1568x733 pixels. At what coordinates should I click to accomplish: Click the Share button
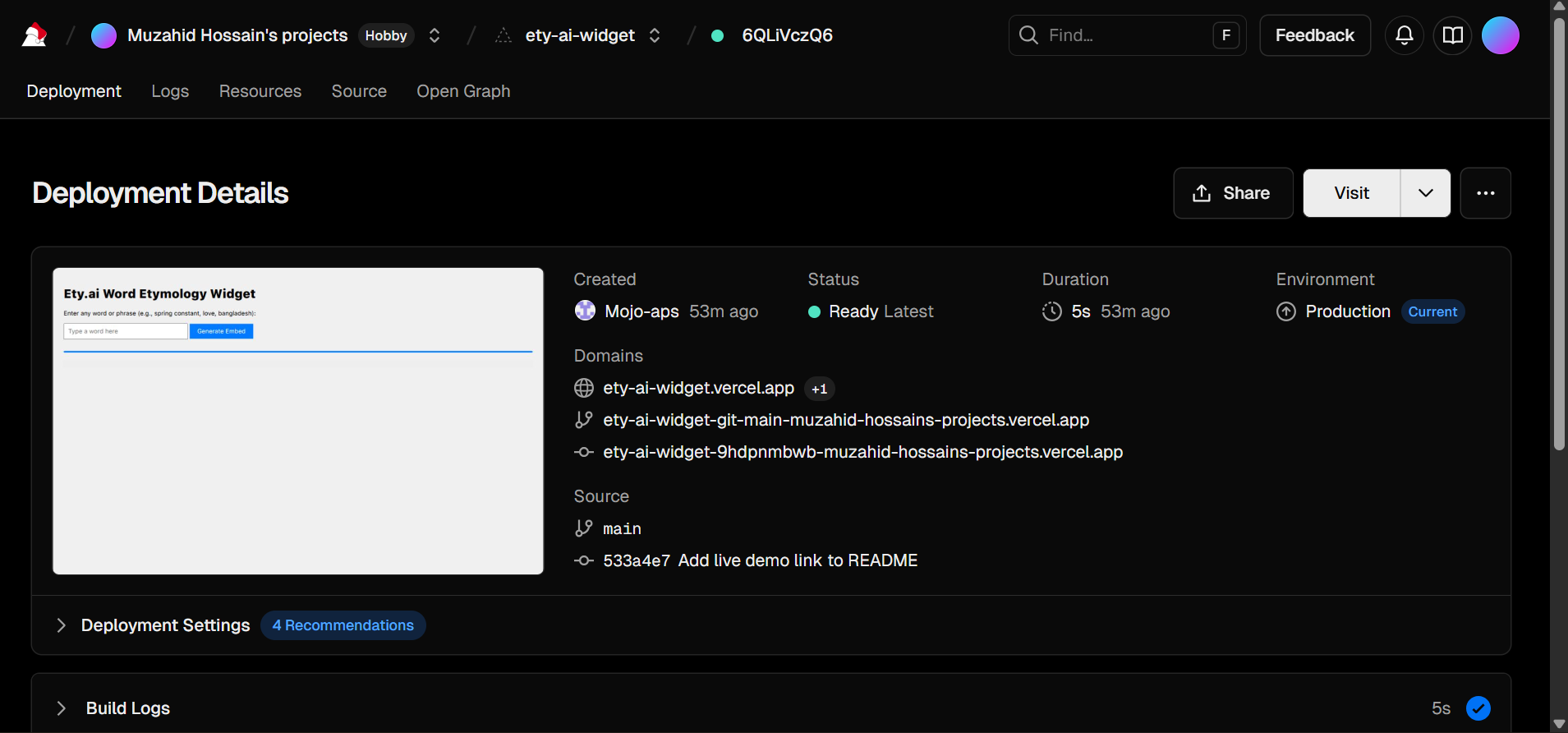(x=1233, y=193)
